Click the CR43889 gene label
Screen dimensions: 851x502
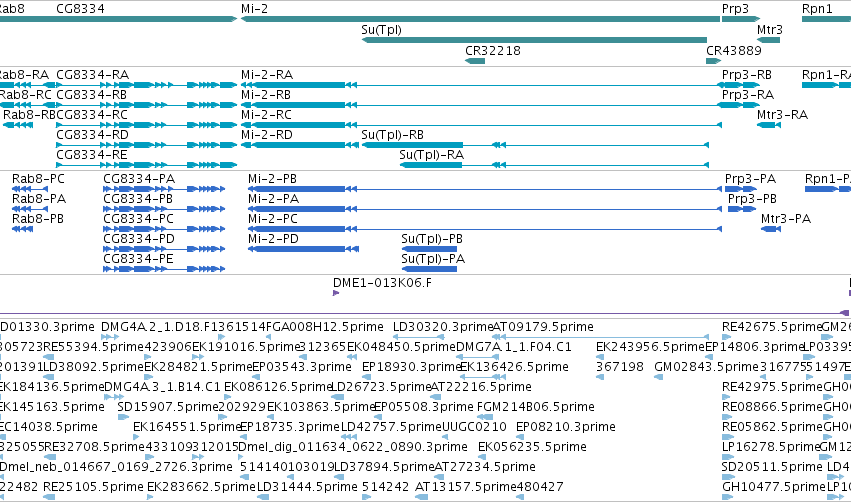pos(734,50)
